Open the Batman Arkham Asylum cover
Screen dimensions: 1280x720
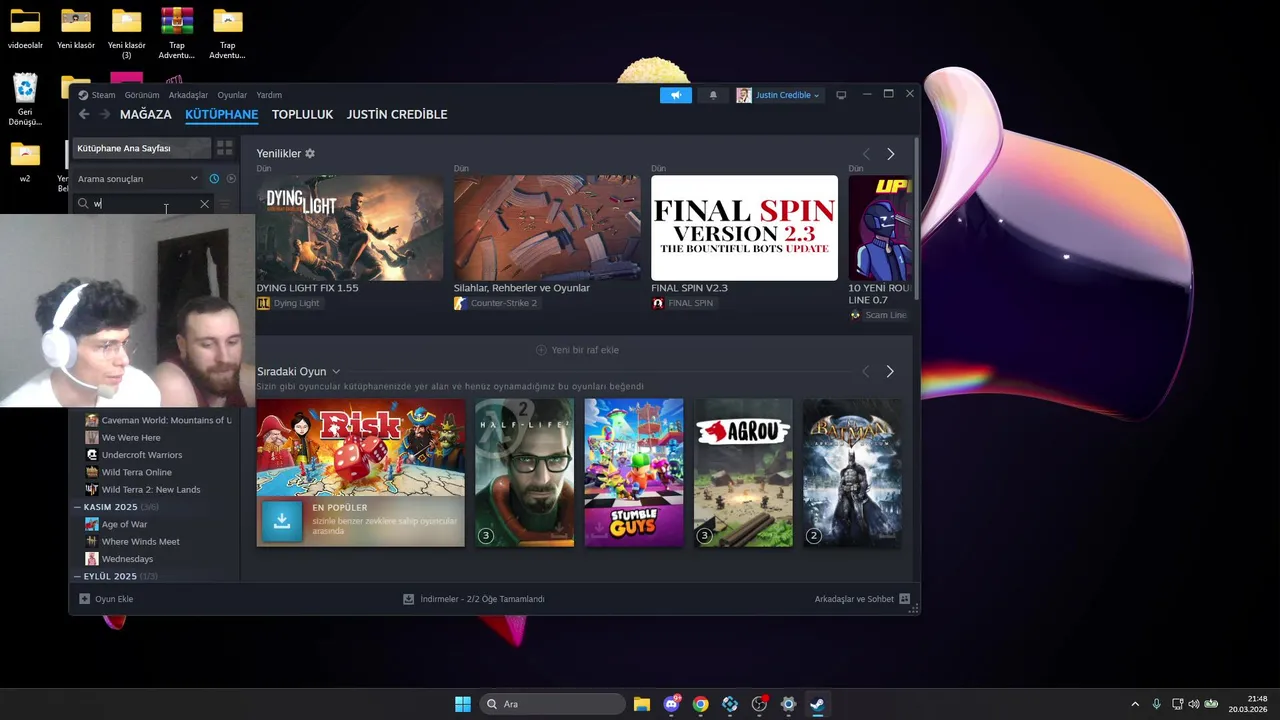click(852, 473)
